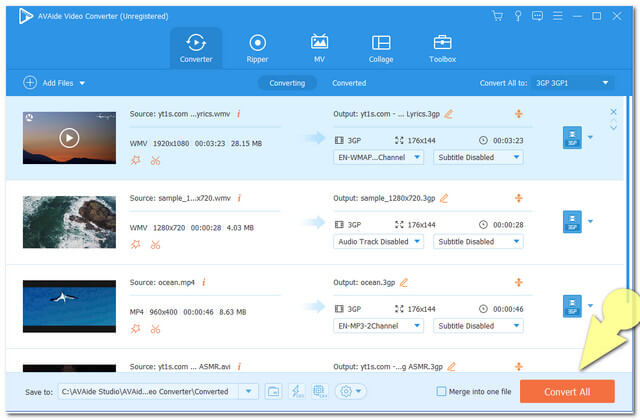Click the file list vertical scrollbar
640x420 pixels.
coord(629,198)
